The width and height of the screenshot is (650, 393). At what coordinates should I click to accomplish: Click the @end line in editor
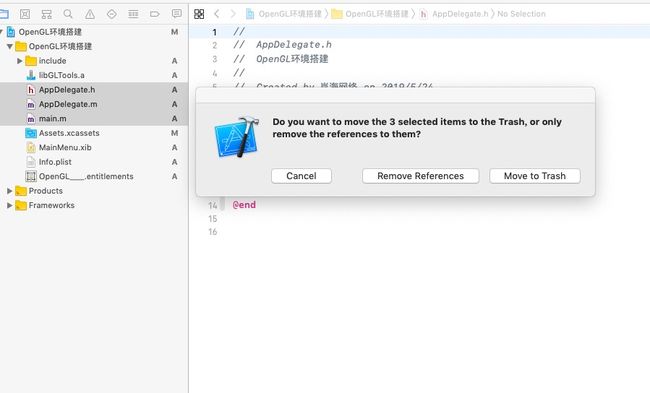tap(244, 205)
